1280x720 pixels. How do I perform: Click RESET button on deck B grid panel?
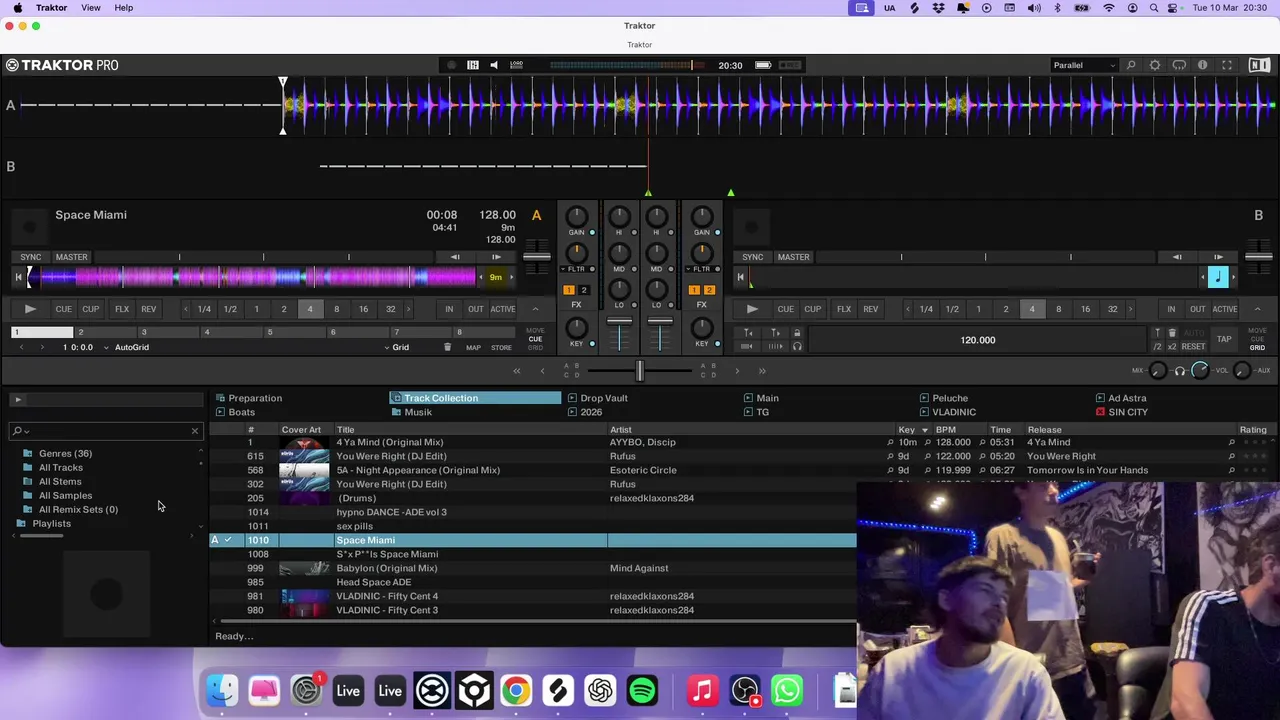pos(1193,347)
